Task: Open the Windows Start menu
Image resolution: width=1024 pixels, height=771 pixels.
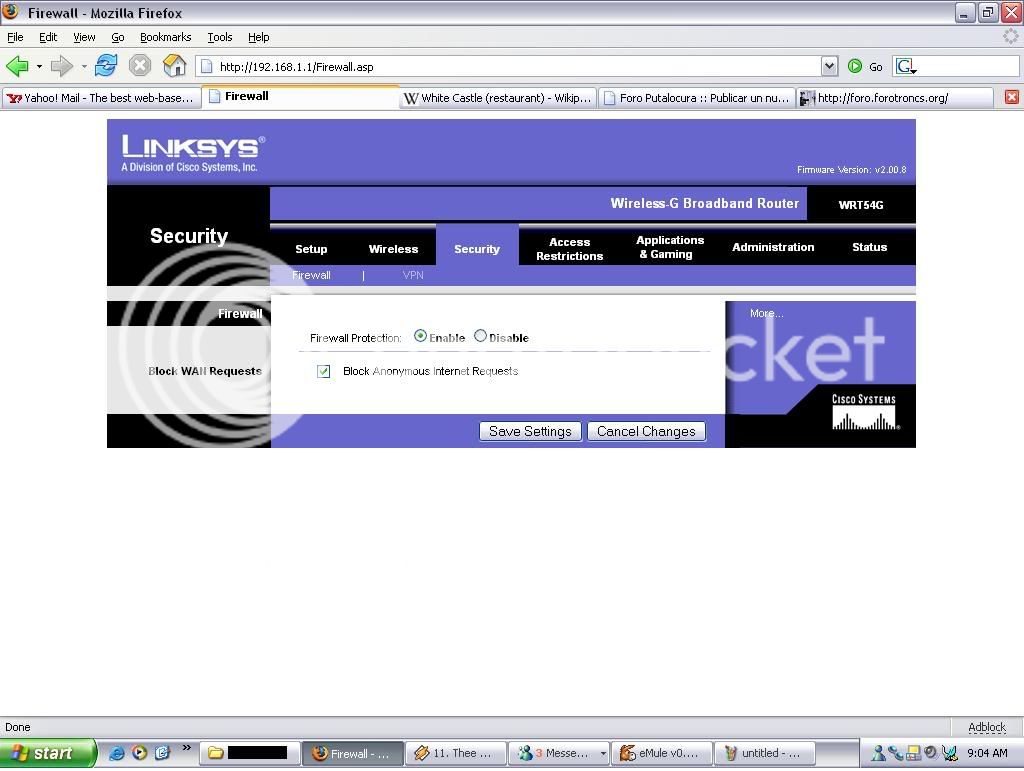Action: coord(48,753)
